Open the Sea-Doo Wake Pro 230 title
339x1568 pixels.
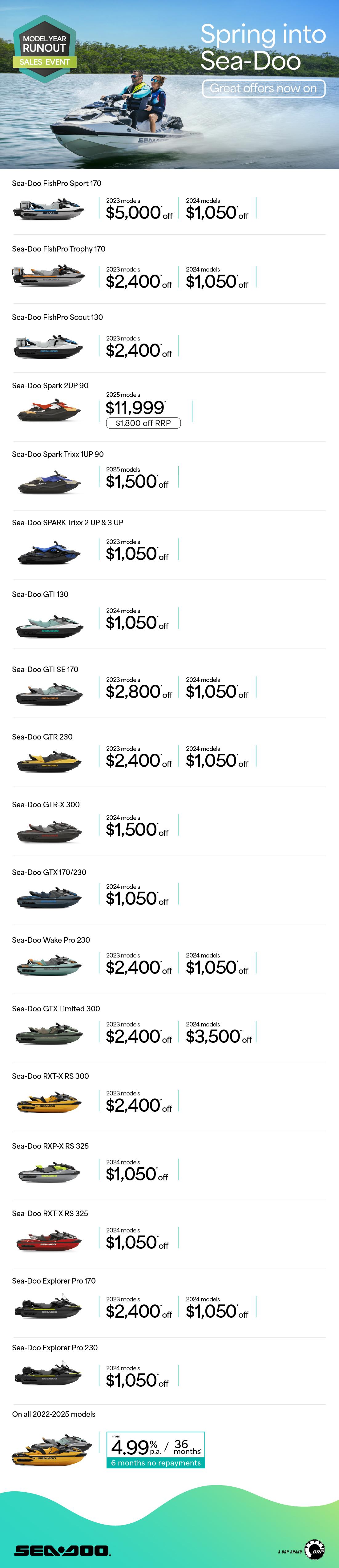click(51, 940)
